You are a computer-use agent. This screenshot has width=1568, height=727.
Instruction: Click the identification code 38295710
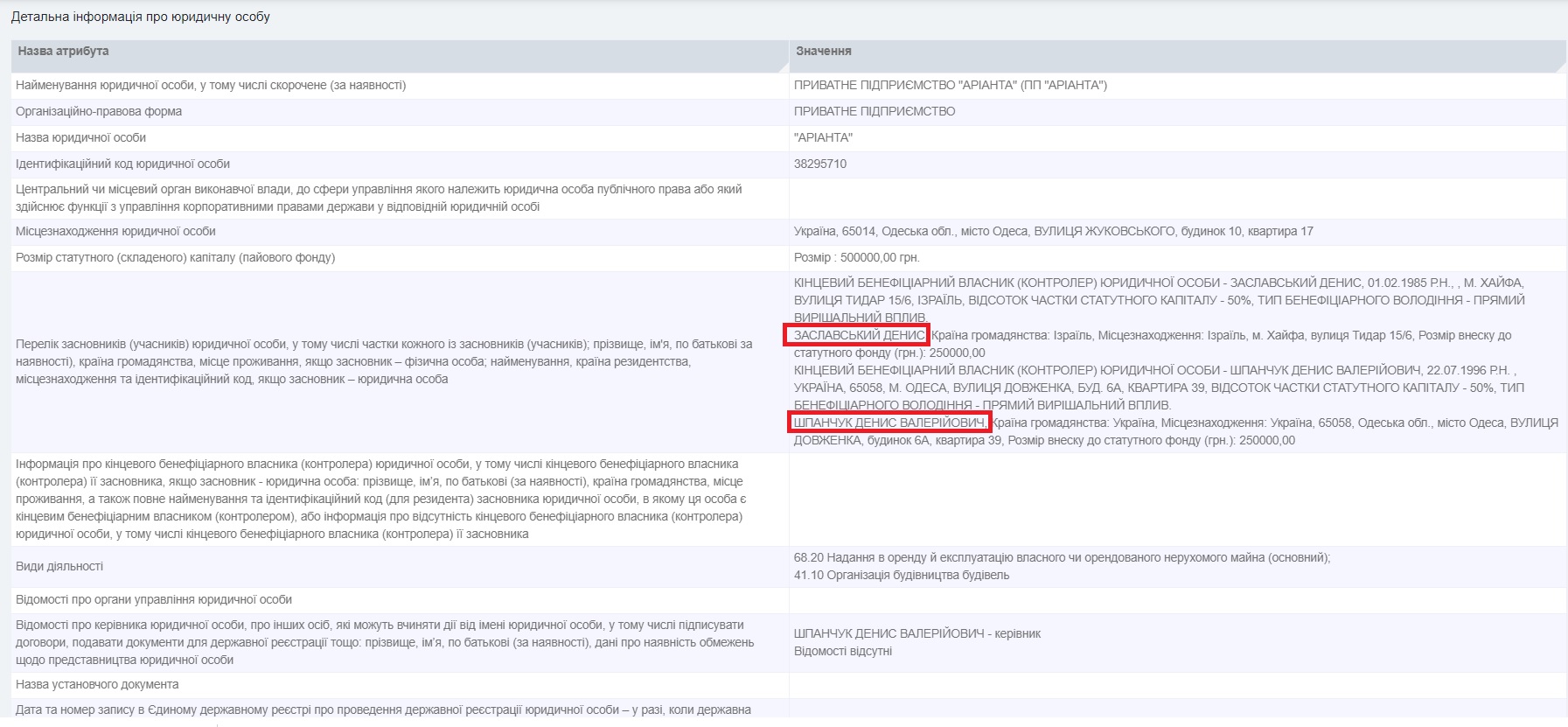[x=819, y=164]
